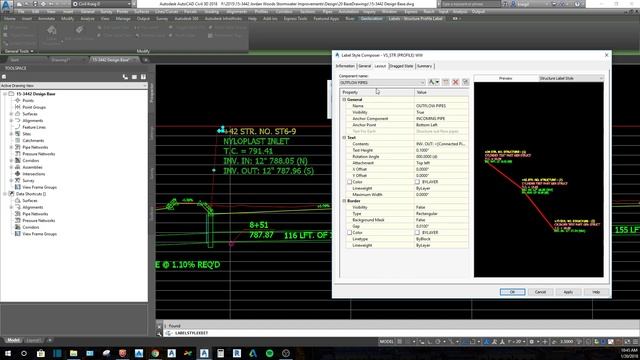Screen dimensions: 640x360
Task: Click the Toolspace help question icon
Action: [143, 77]
